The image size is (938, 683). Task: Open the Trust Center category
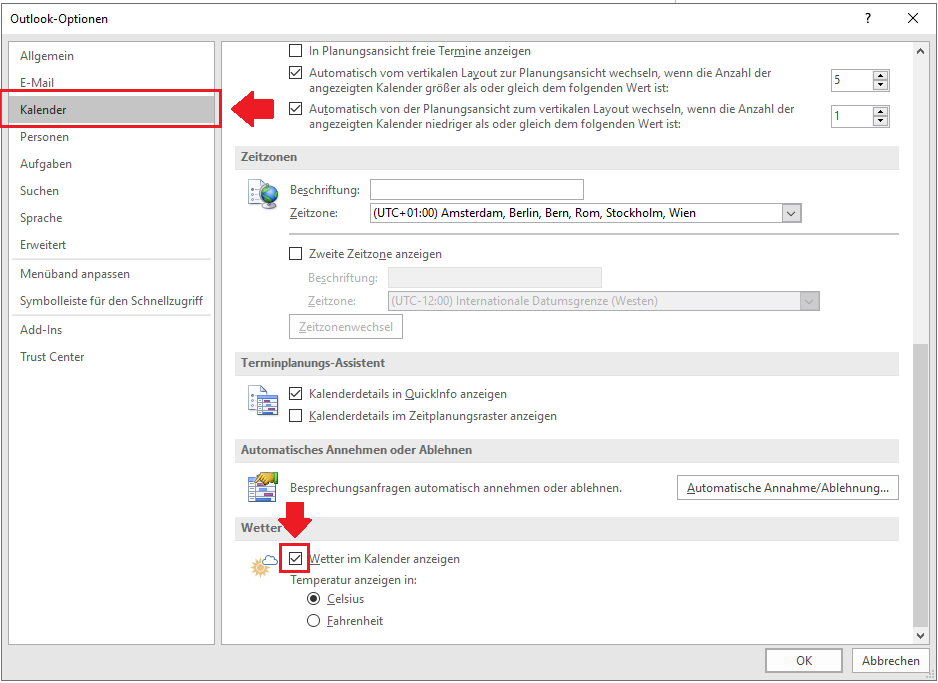click(112, 356)
